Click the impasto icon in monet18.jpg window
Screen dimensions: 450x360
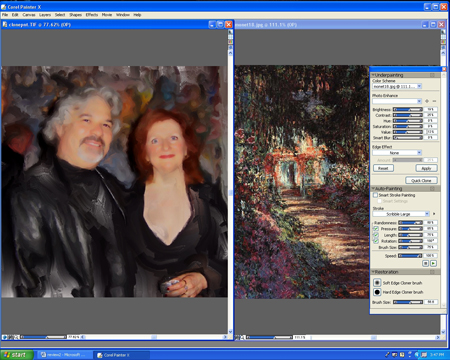tap(443, 48)
